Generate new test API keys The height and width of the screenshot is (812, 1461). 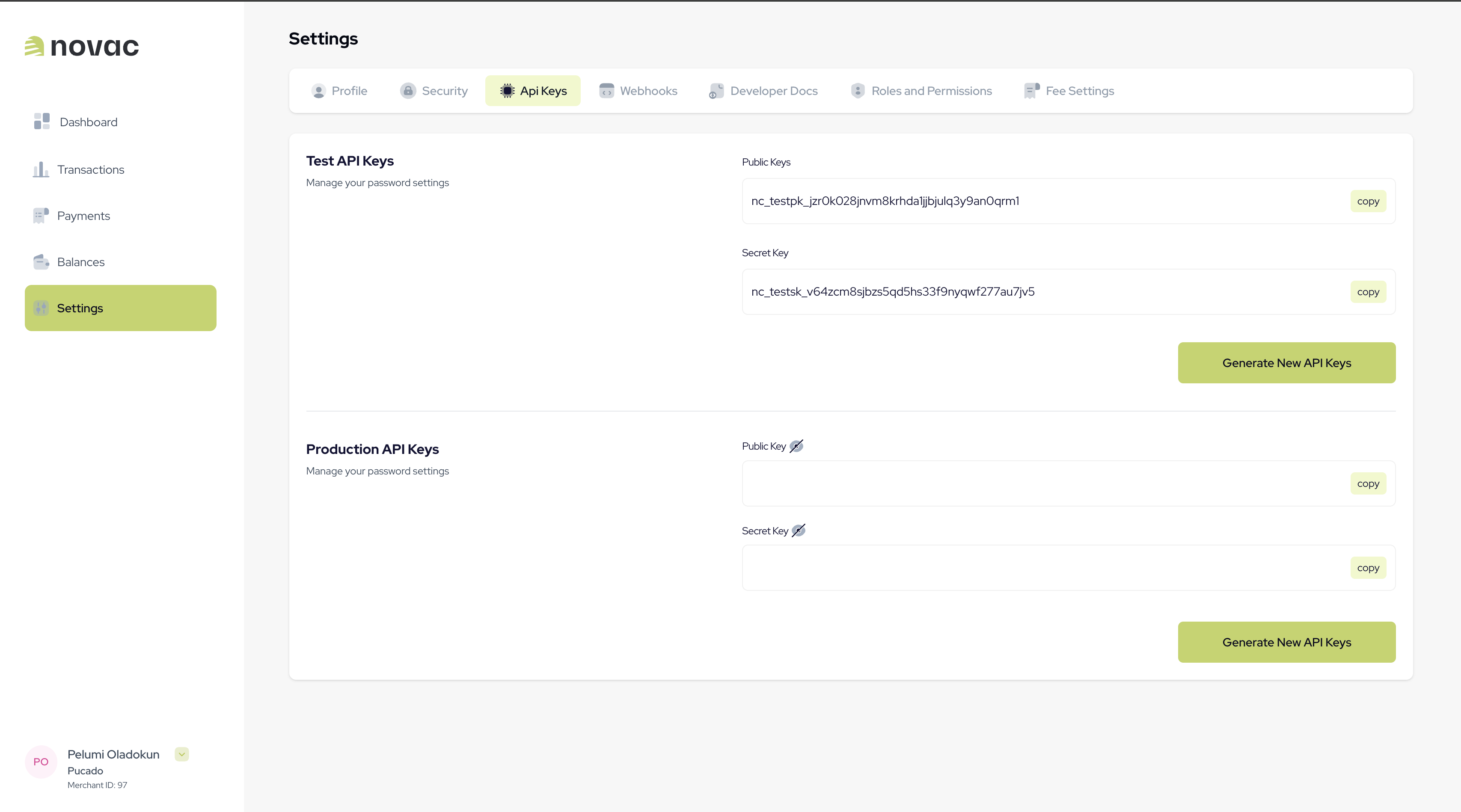tap(1286, 363)
